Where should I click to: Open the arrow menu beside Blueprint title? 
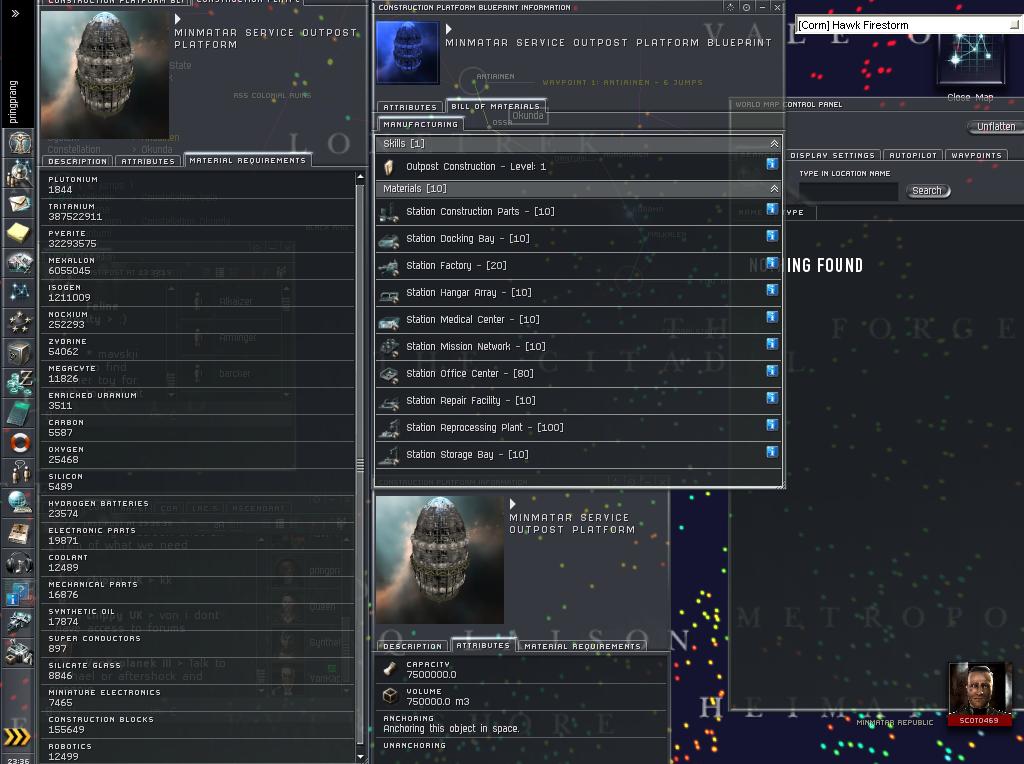click(449, 29)
